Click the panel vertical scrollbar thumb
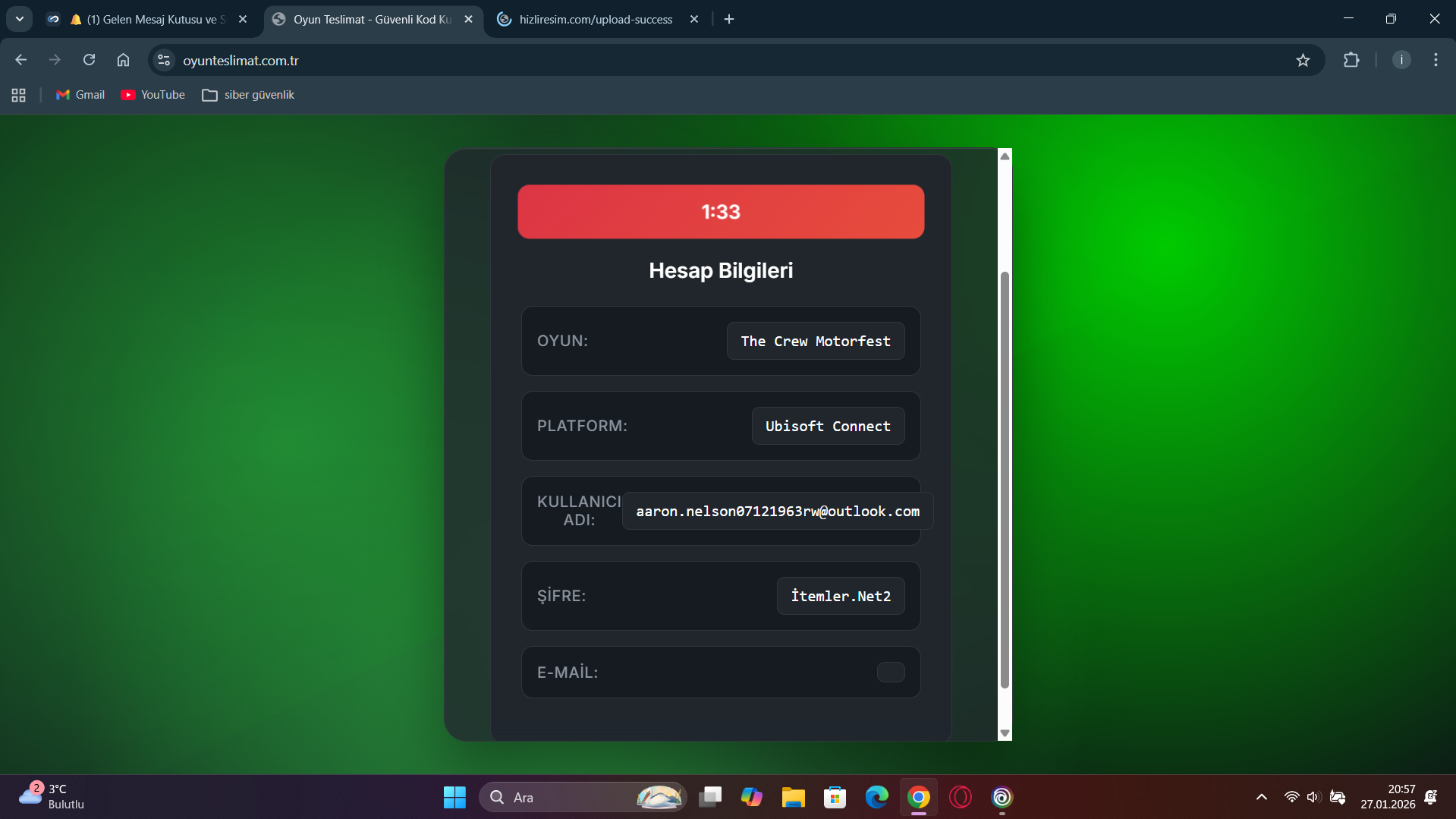Screen dimensions: 1456x819 click(x=1005, y=480)
